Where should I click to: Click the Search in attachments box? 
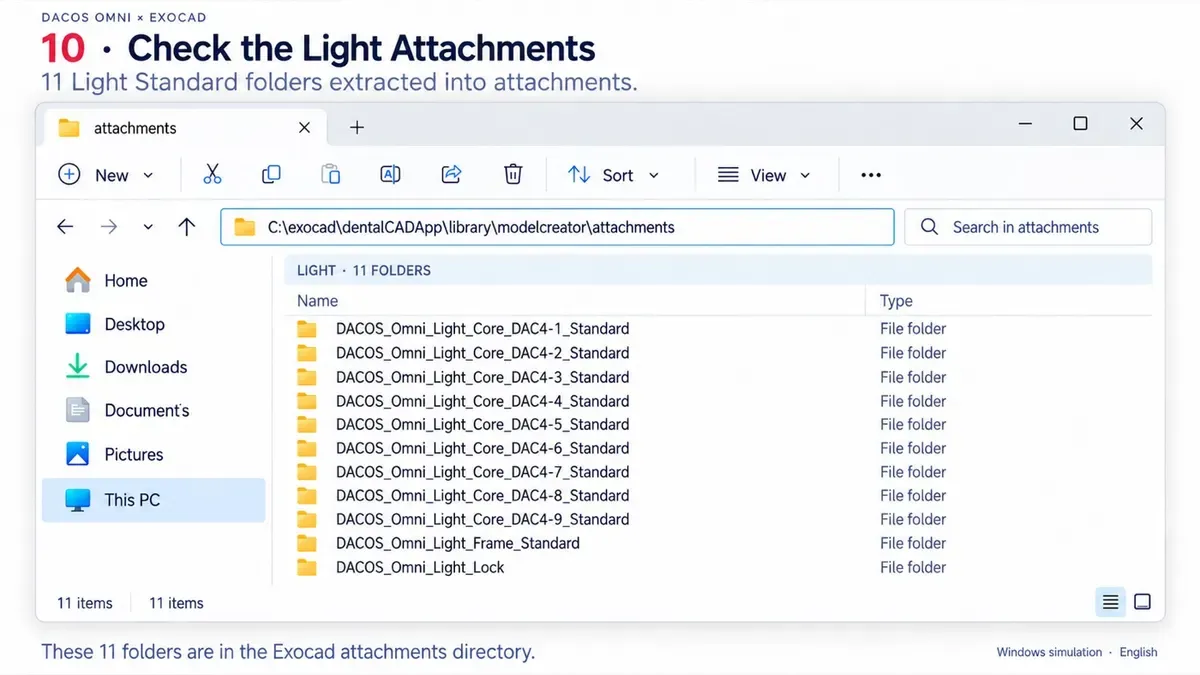pos(1028,227)
